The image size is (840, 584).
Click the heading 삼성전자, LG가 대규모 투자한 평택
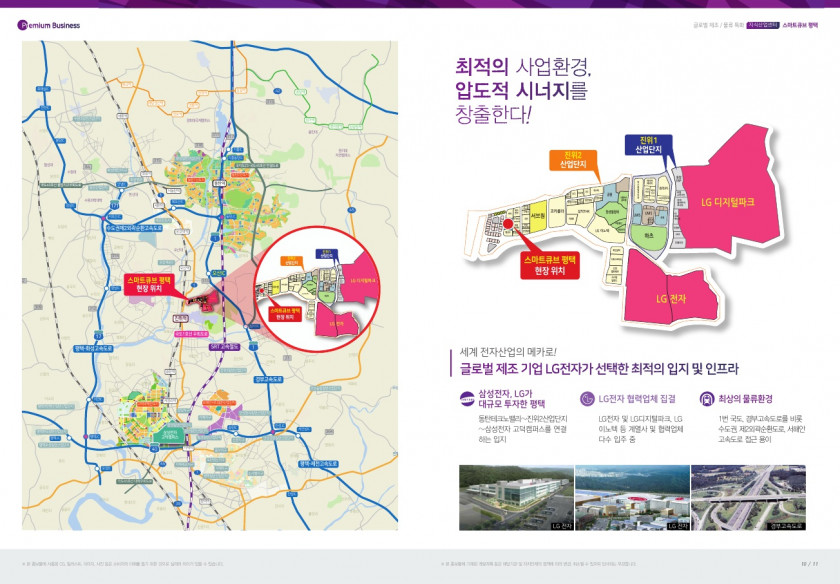tap(512, 399)
